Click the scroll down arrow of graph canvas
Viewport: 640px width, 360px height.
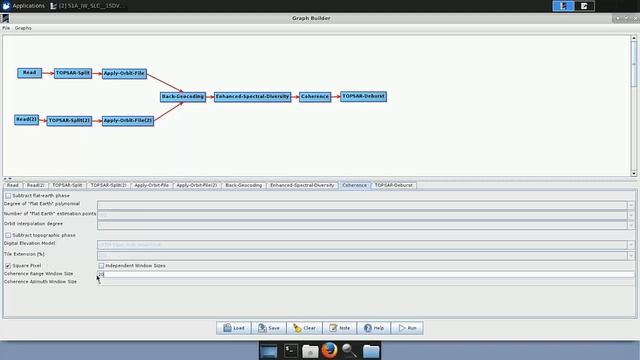tap(634, 173)
